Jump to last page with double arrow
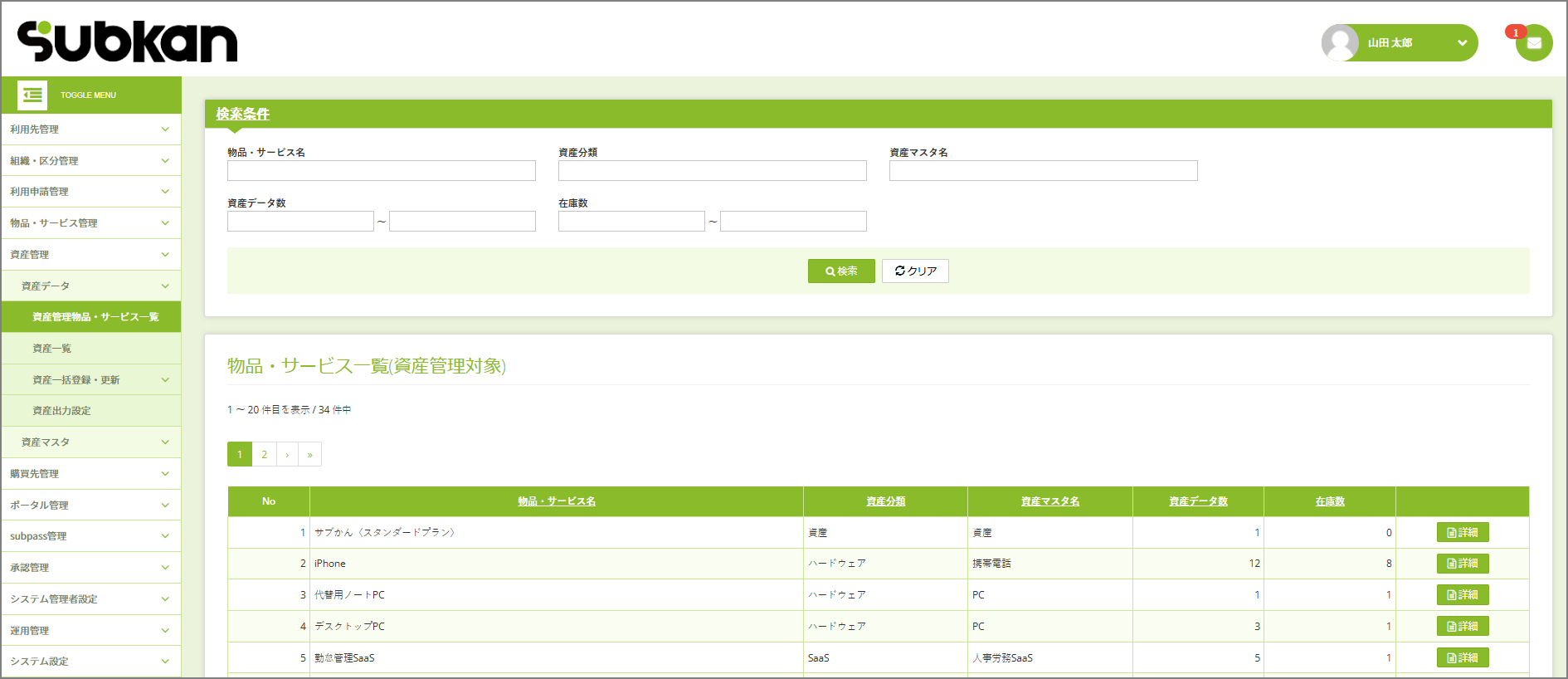Image resolution: width=1568 pixels, height=679 pixels. point(310,454)
